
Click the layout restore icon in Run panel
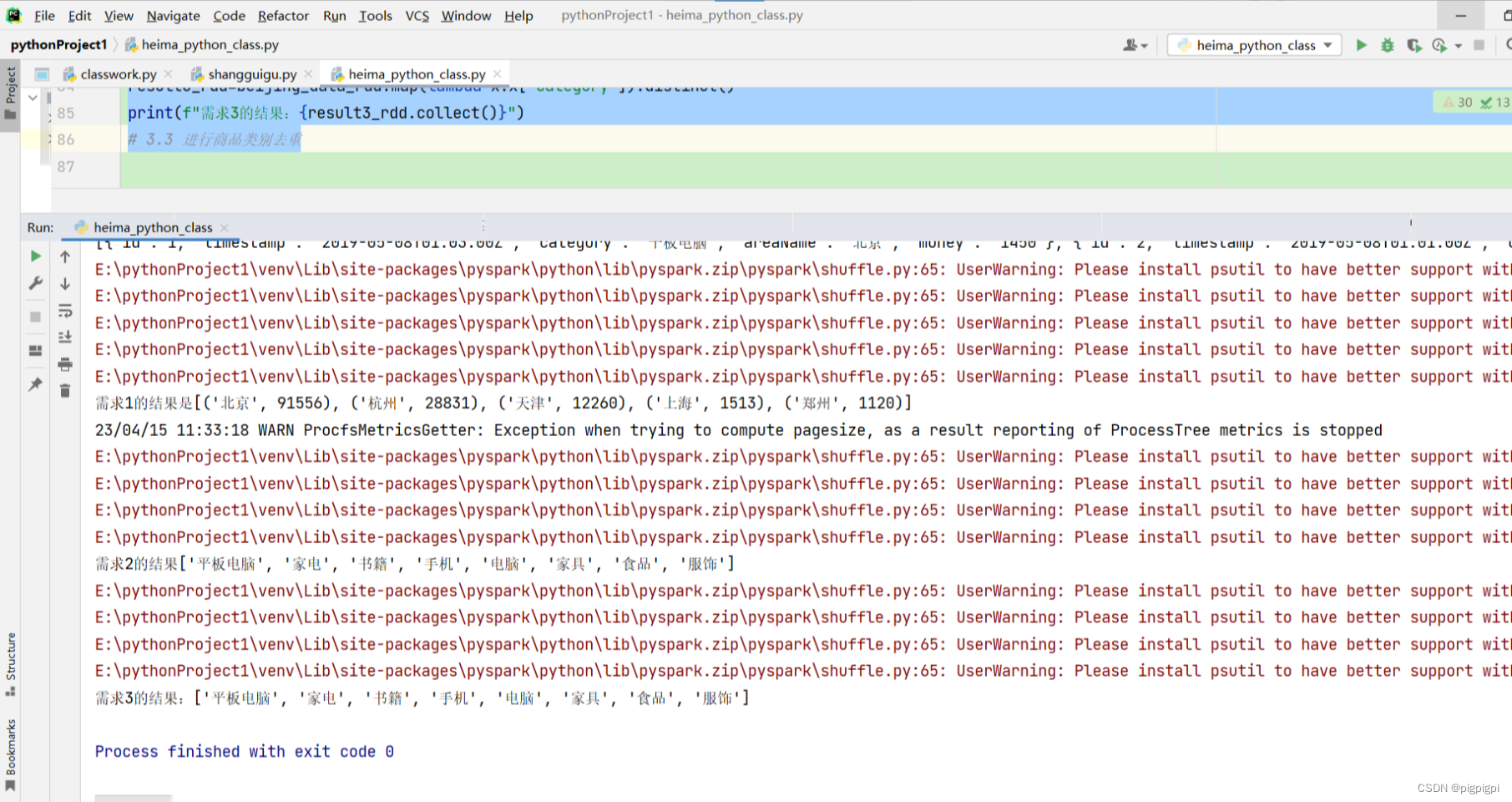coord(35,351)
